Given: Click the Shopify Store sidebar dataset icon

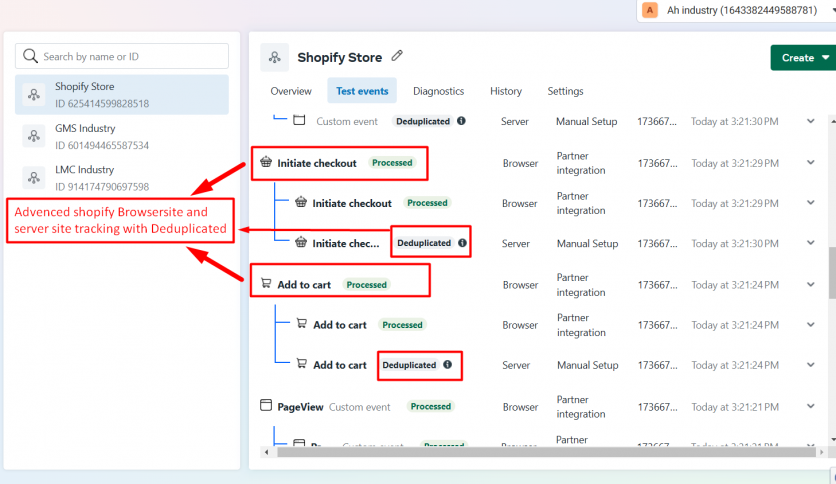Looking at the screenshot, I should [x=34, y=94].
